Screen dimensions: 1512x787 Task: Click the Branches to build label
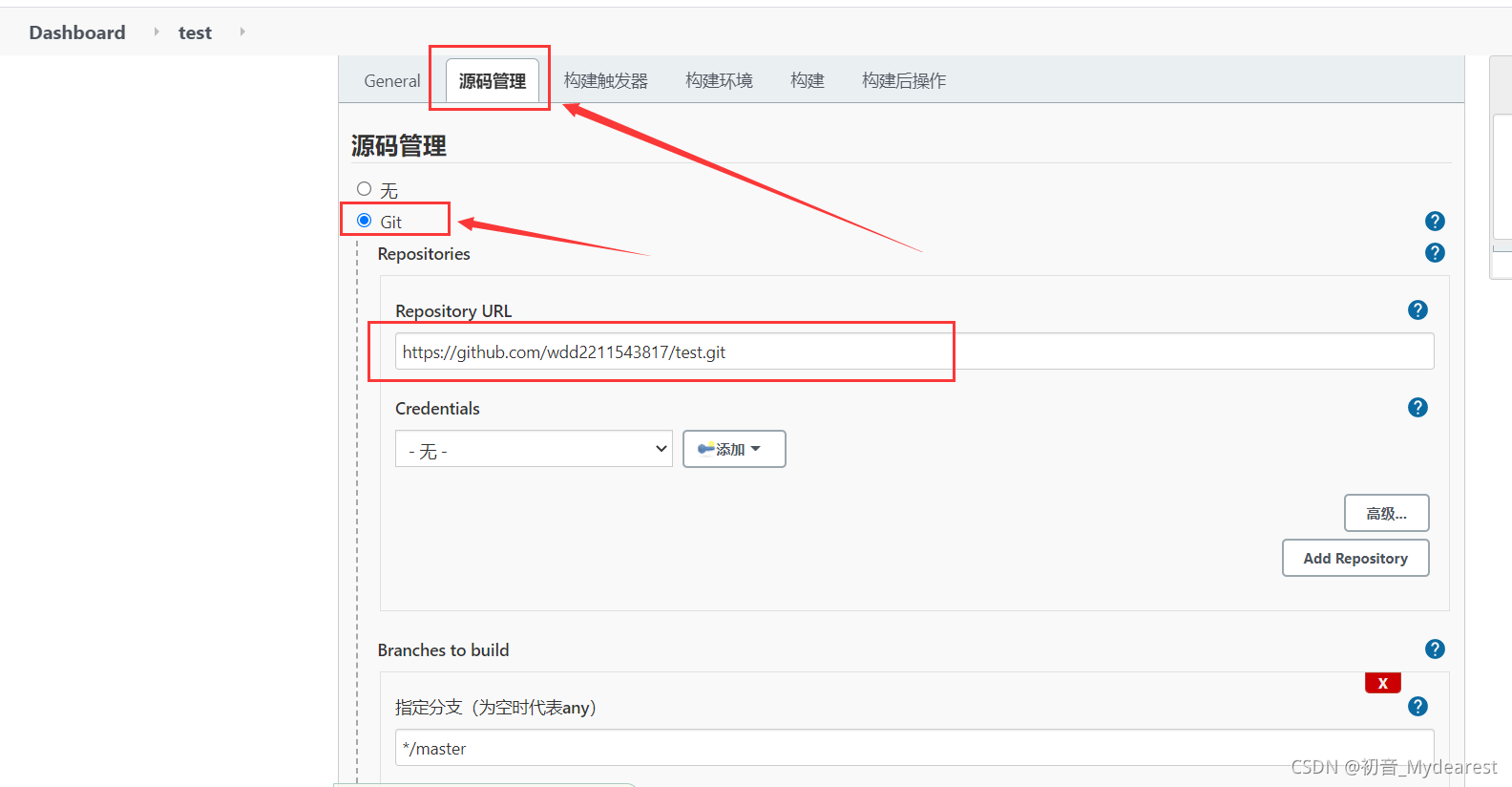(443, 650)
